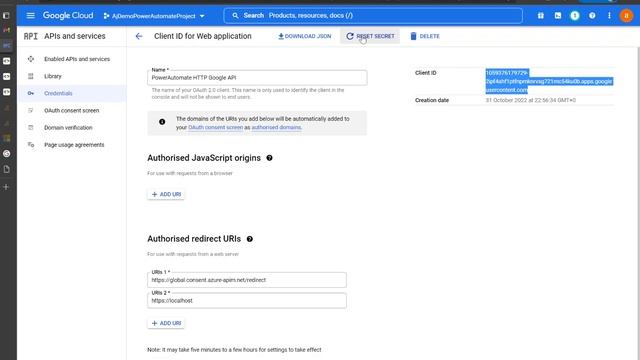Image resolution: width=640 pixels, height=360 pixels.
Task: Click 'Client ID for Web application' heading
Action: (x=203, y=36)
